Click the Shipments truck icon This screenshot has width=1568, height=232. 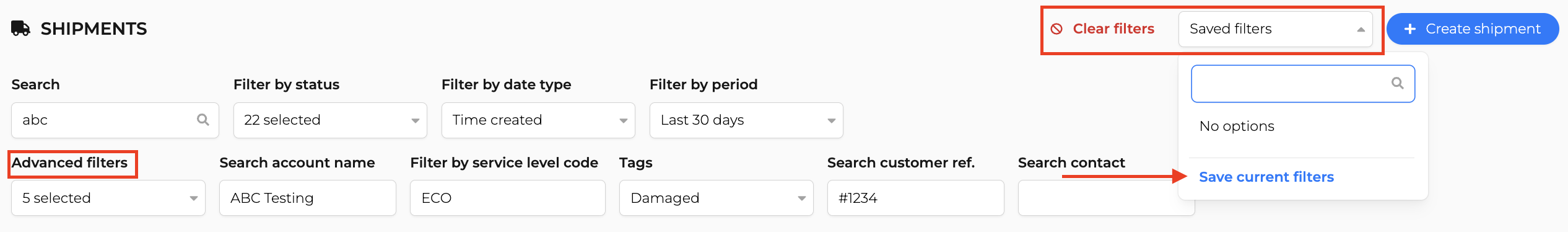click(20, 29)
